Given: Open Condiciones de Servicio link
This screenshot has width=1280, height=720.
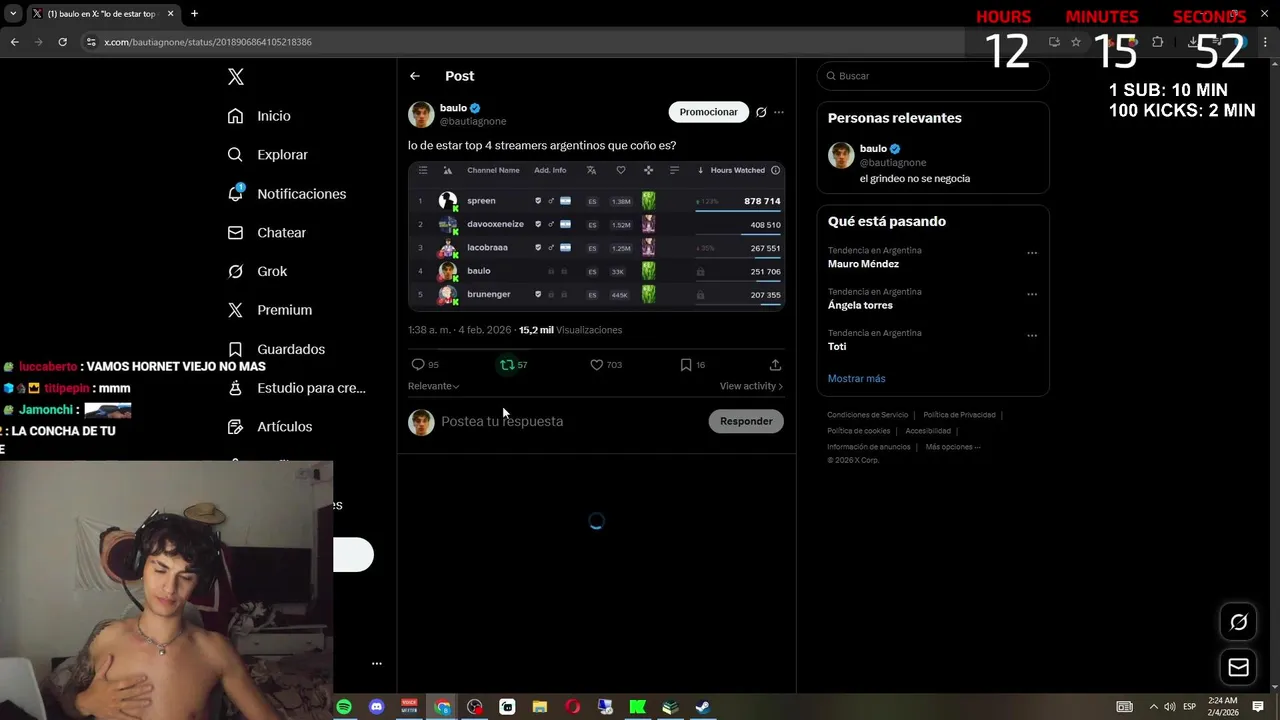Looking at the screenshot, I should point(867,415).
